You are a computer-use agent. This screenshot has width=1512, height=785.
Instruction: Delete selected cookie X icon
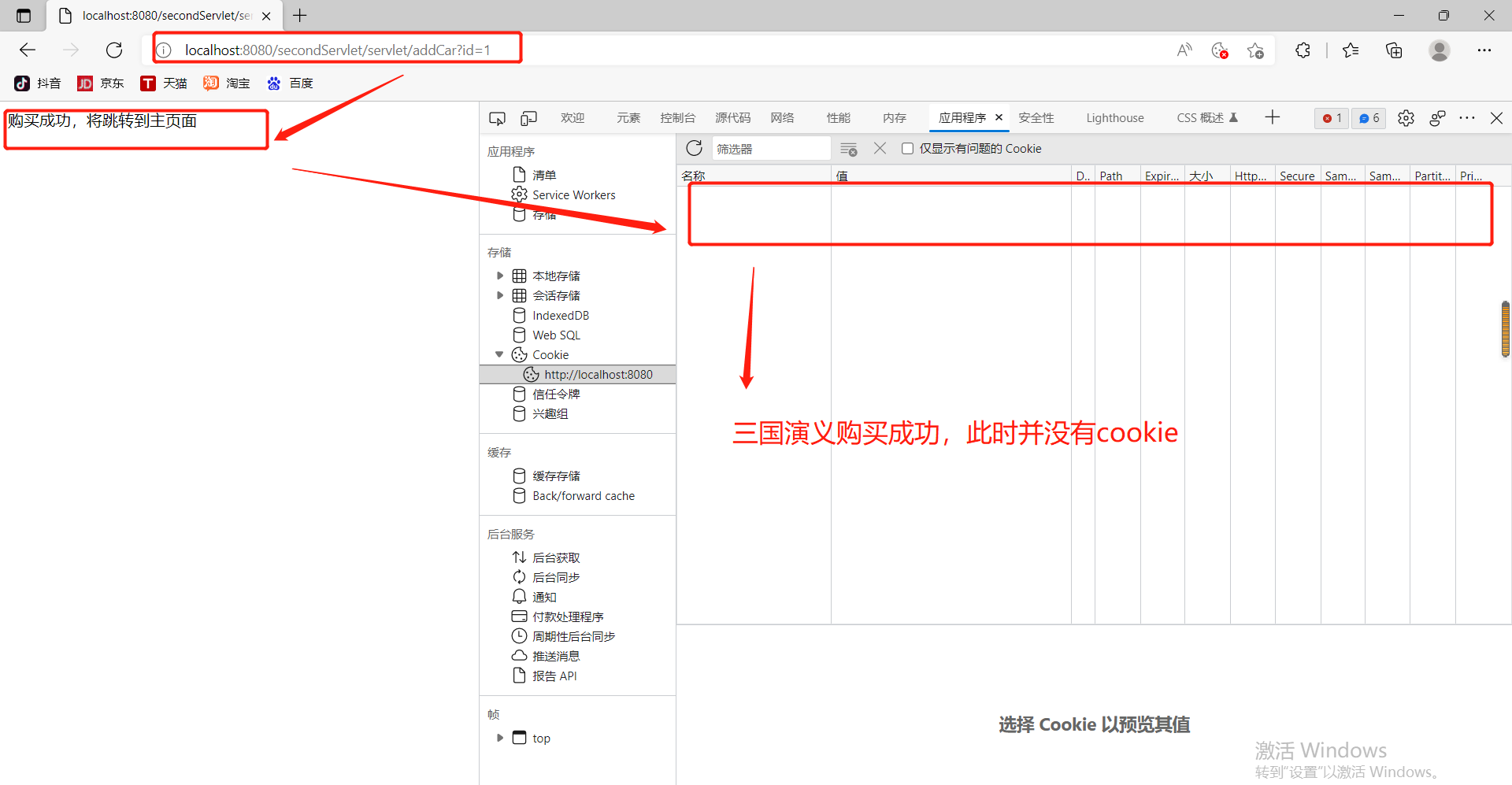tap(880, 148)
